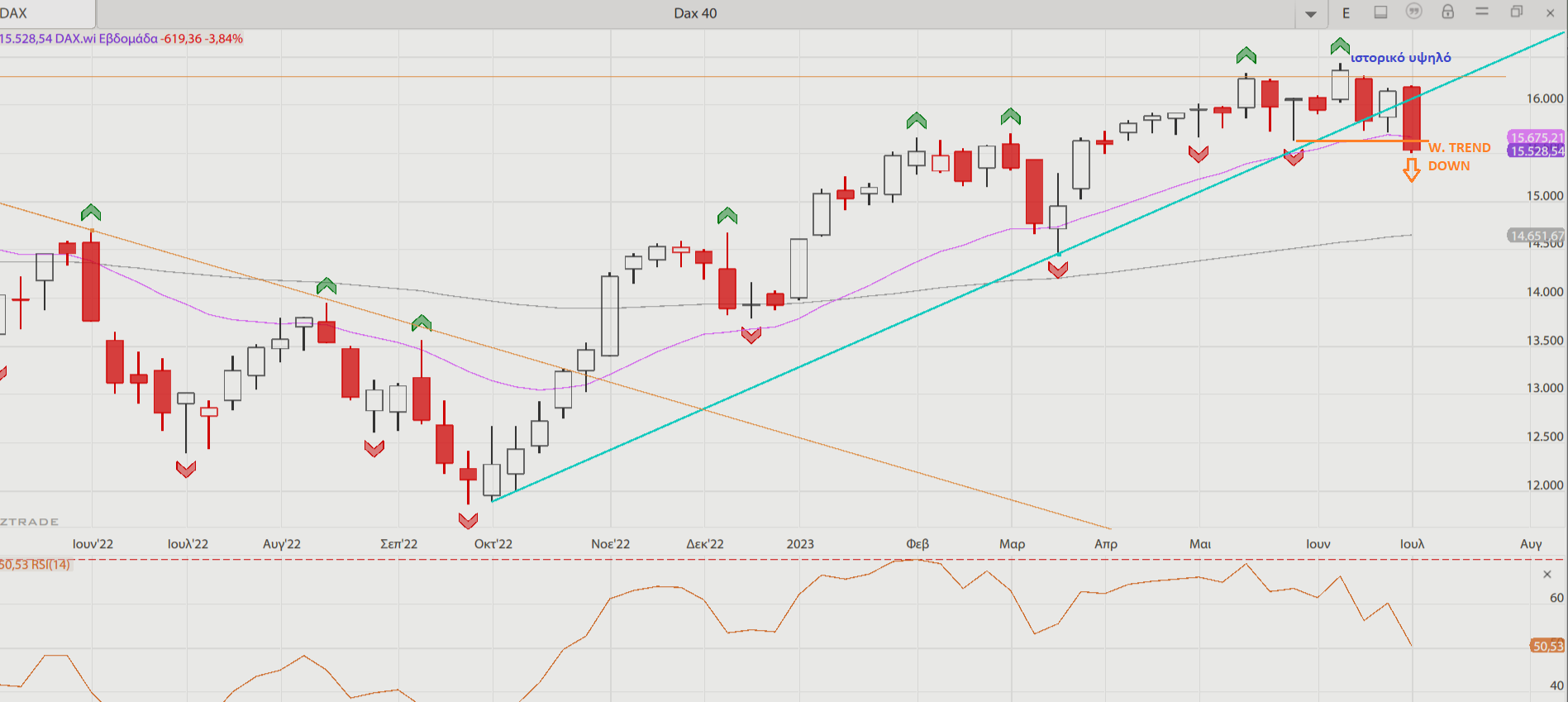Click the restore window icon
Screen dimensions: 1568x702
click(x=1517, y=12)
